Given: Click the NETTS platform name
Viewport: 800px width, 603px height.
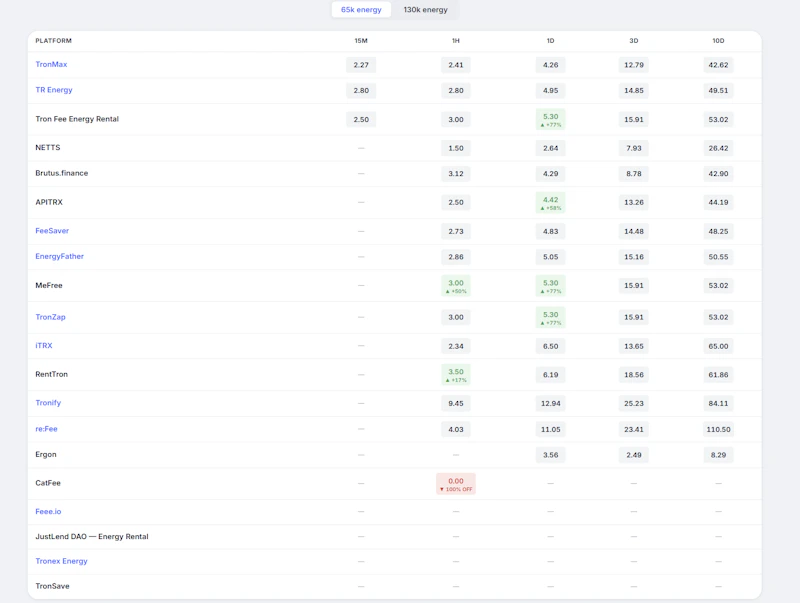Looking at the screenshot, I should click(x=48, y=147).
